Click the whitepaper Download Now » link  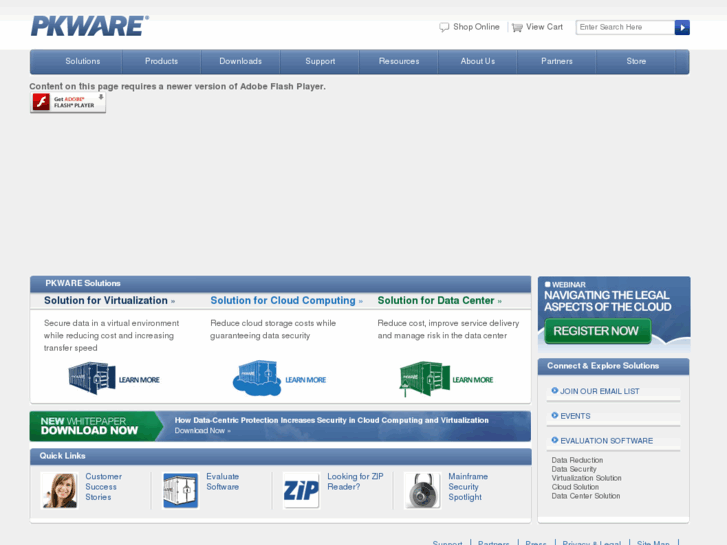pyautogui.click(x=203, y=431)
